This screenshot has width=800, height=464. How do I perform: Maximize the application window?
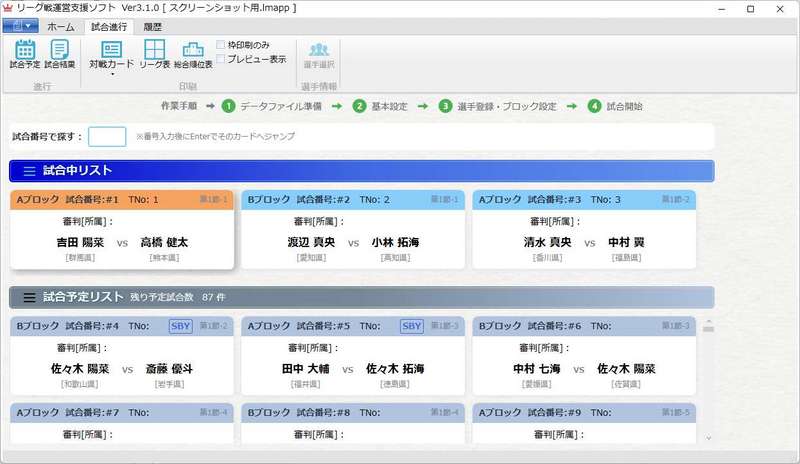[751, 9]
